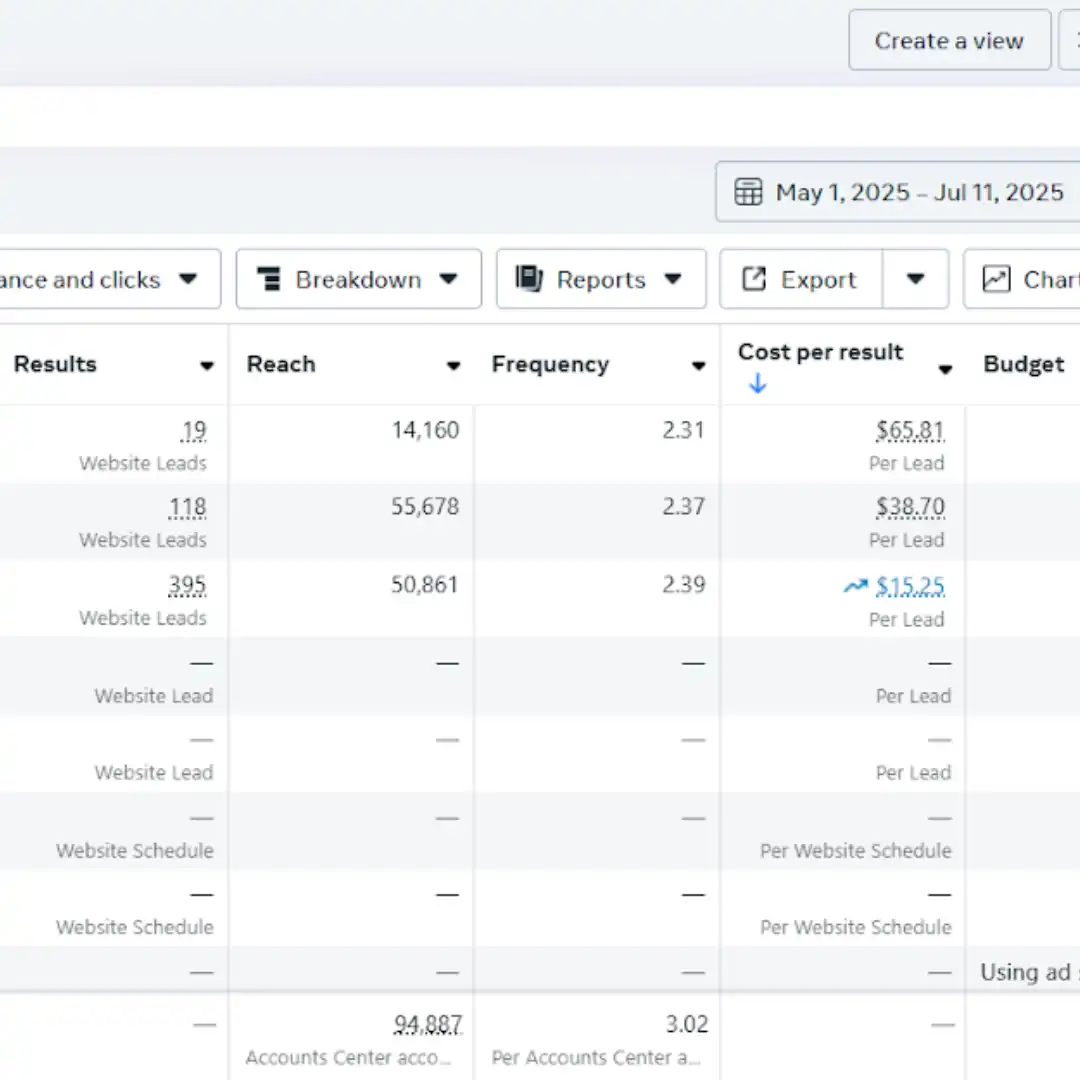Open the Reports menu
Image resolution: width=1080 pixels, height=1080 pixels.
601,279
